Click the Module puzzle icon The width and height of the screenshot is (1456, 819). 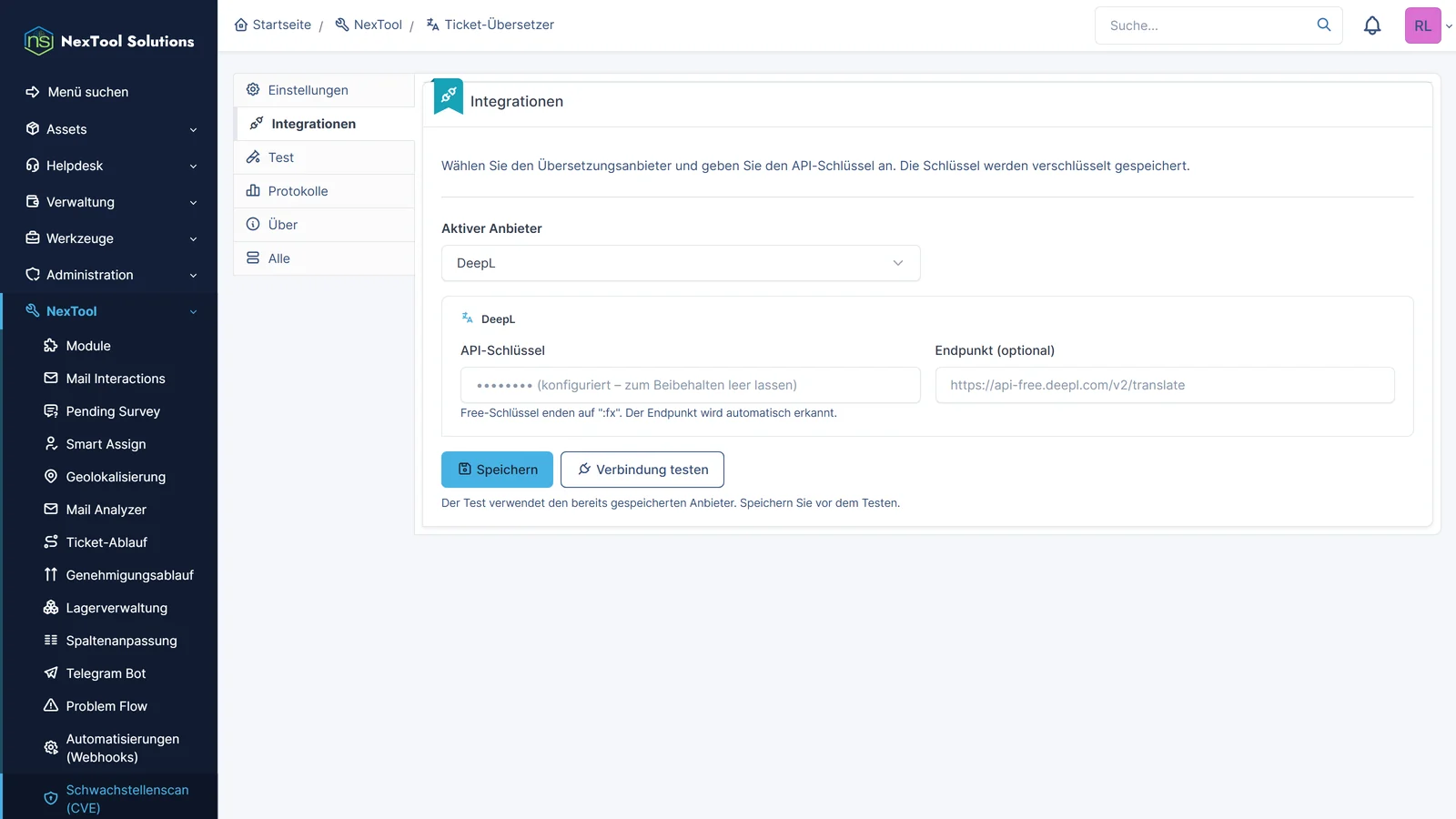pos(51,345)
